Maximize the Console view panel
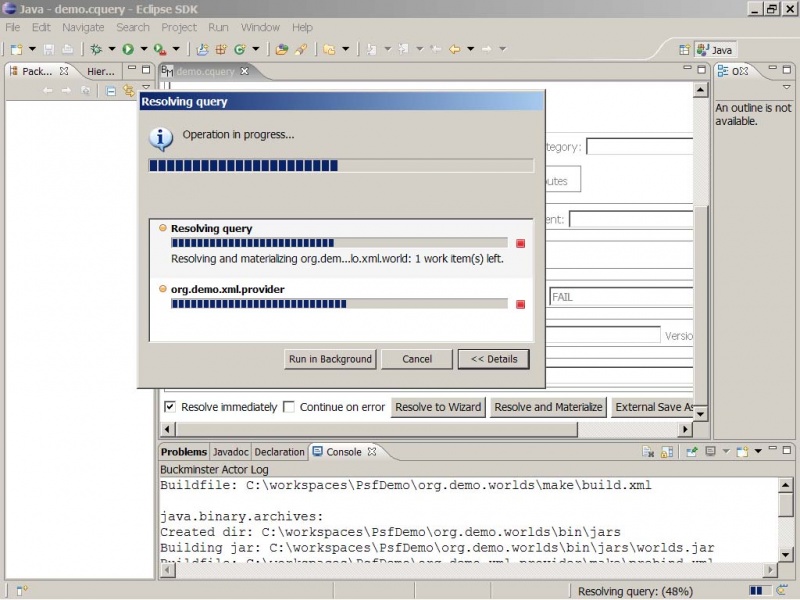The width and height of the screenshot is (800, 600). coord(786,450)
